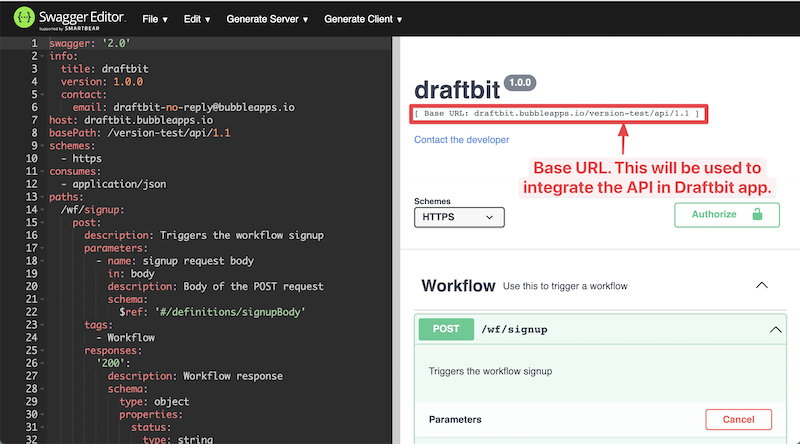Click the '- https' line in editor

pos(82,159)
